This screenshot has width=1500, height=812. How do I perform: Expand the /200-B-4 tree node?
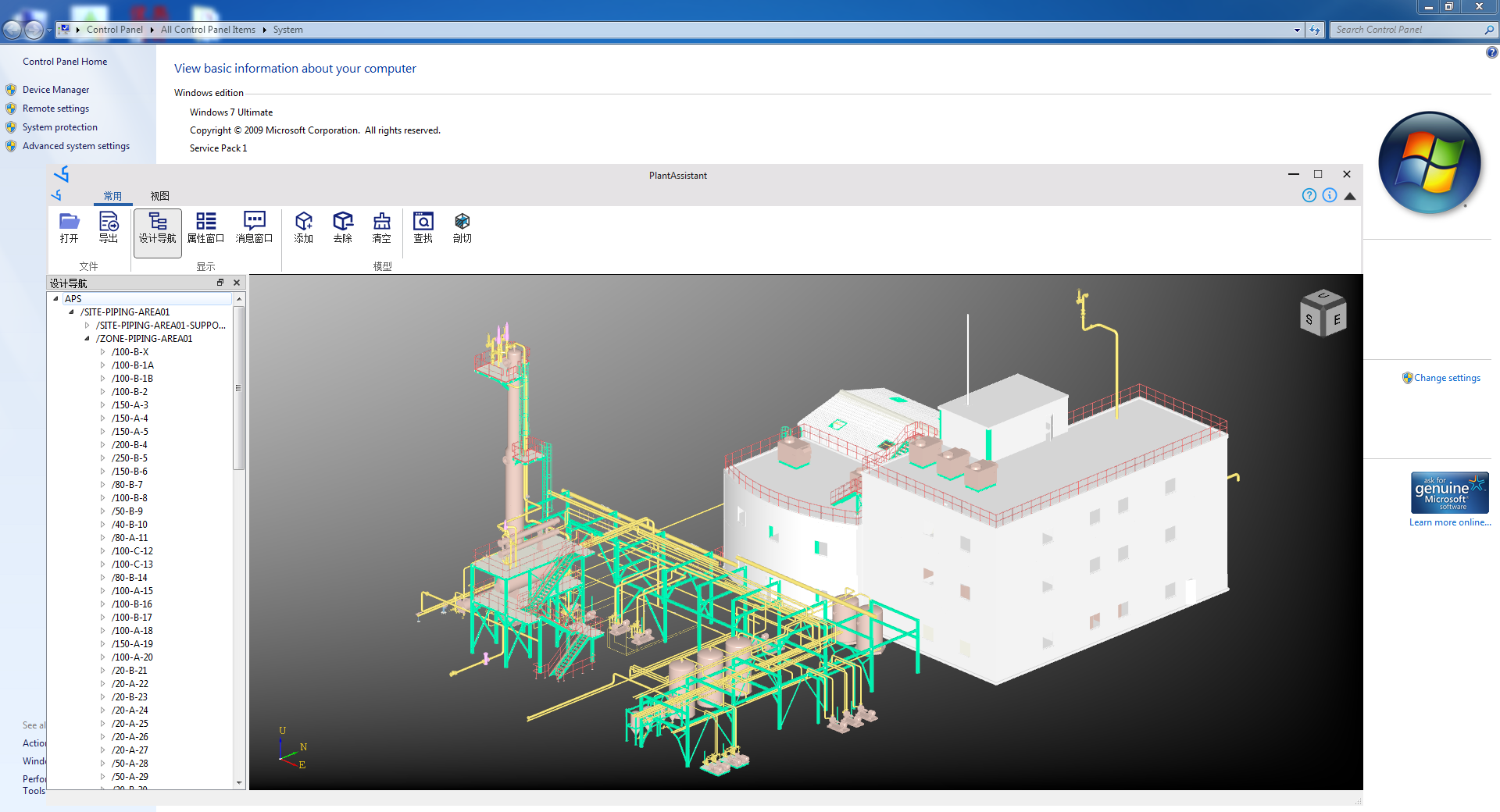coord(102,445)
